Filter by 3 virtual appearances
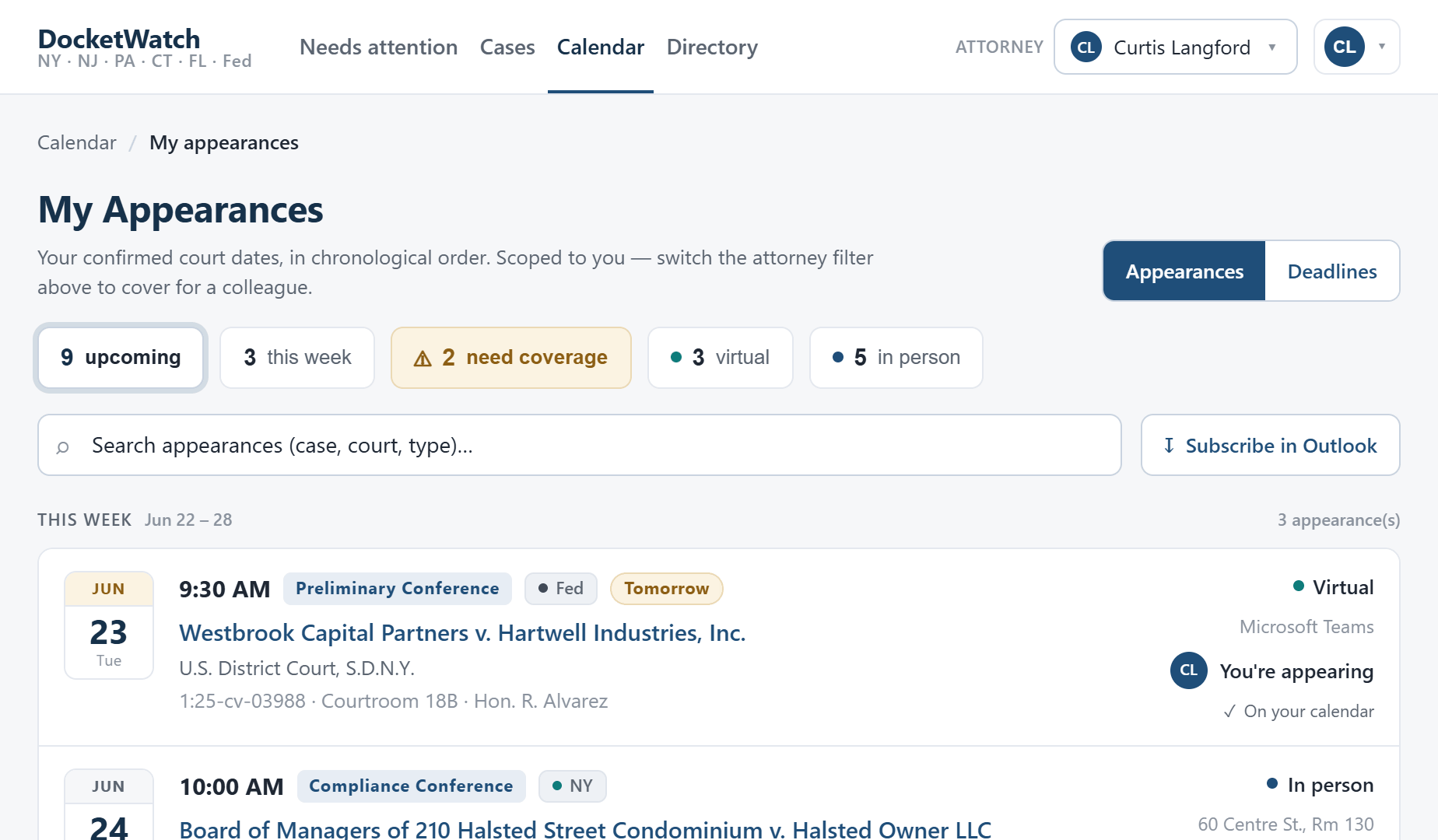The image size is (1438, 840). [x=721, y=358]
